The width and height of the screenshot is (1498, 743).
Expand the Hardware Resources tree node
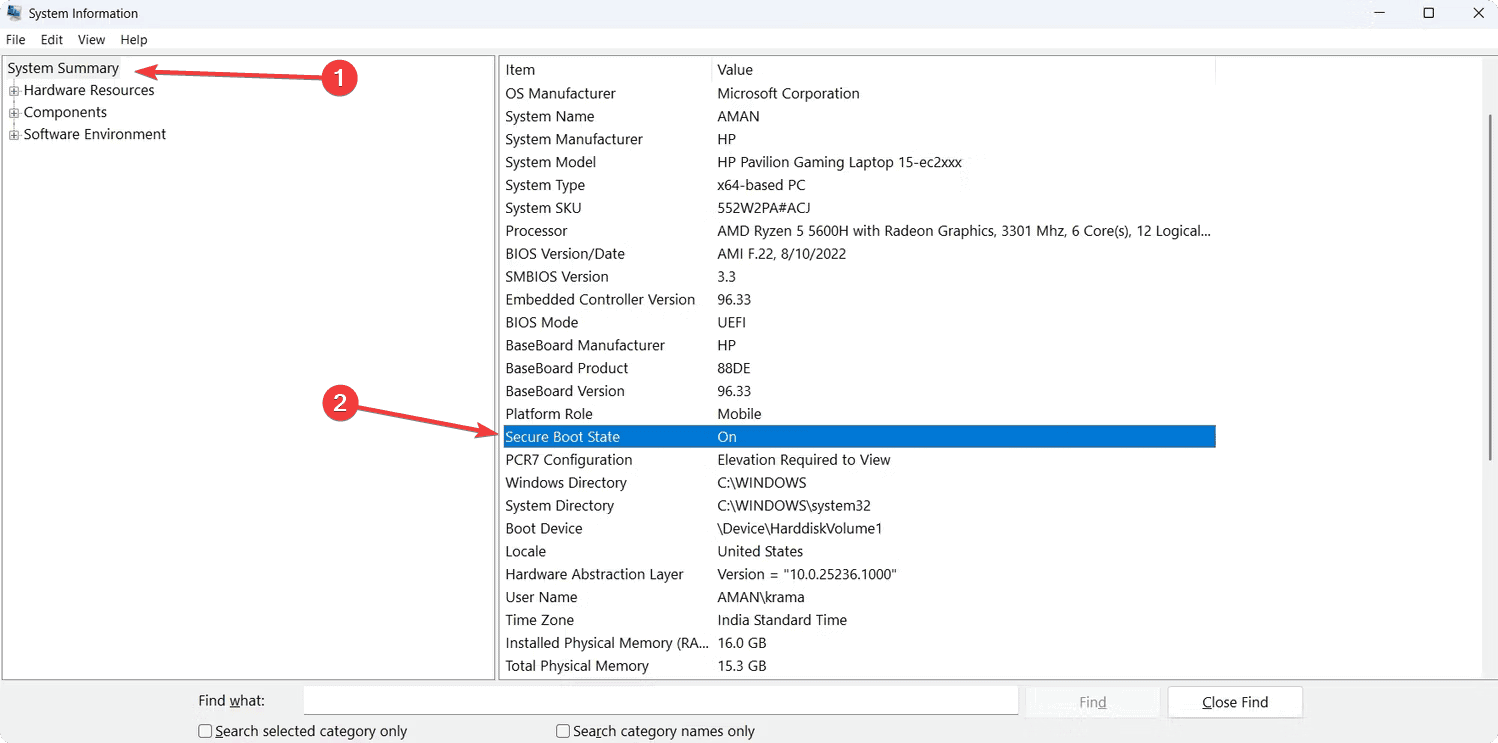click(x=14, y=91)
